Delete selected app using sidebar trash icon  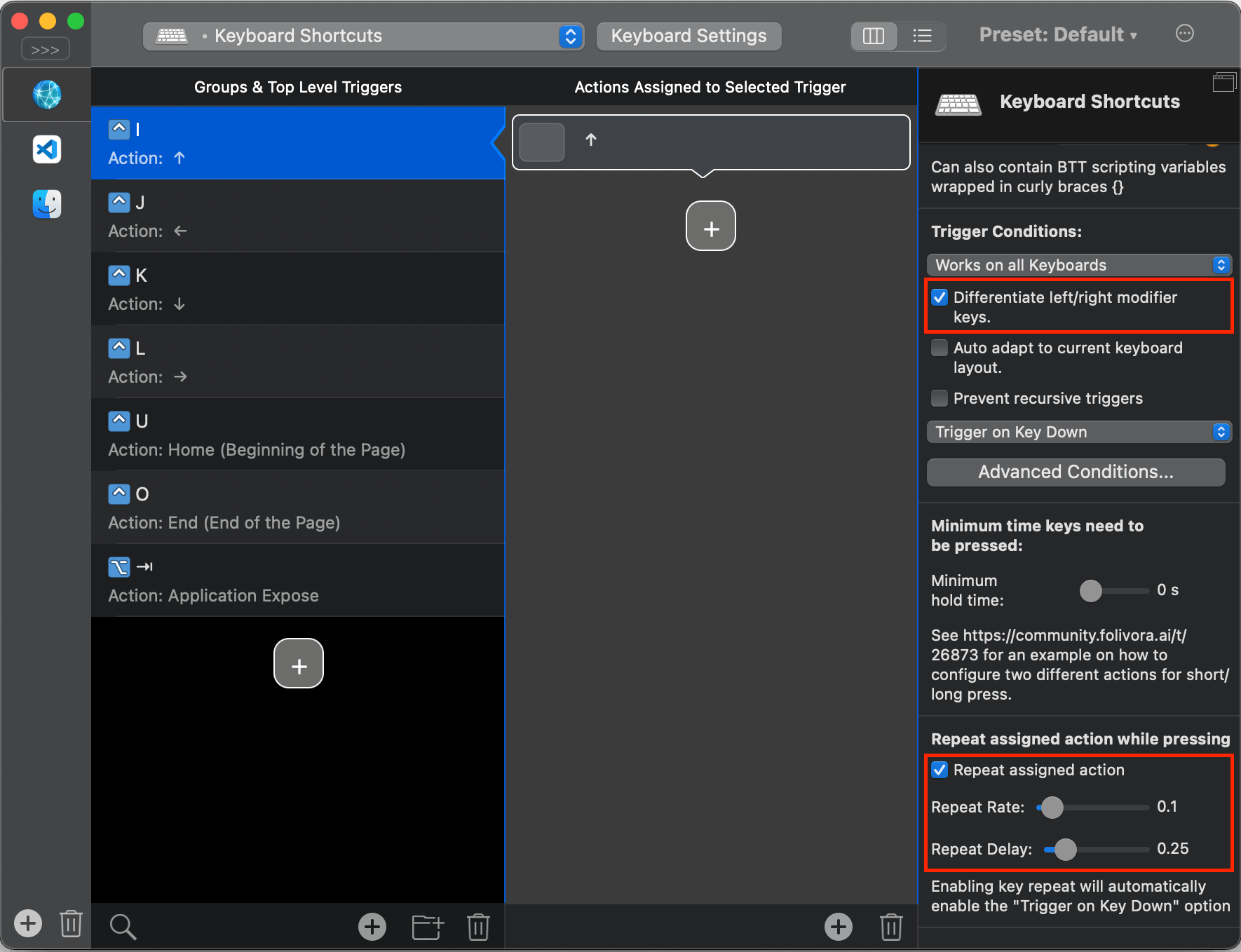click(x=71, y=923)
